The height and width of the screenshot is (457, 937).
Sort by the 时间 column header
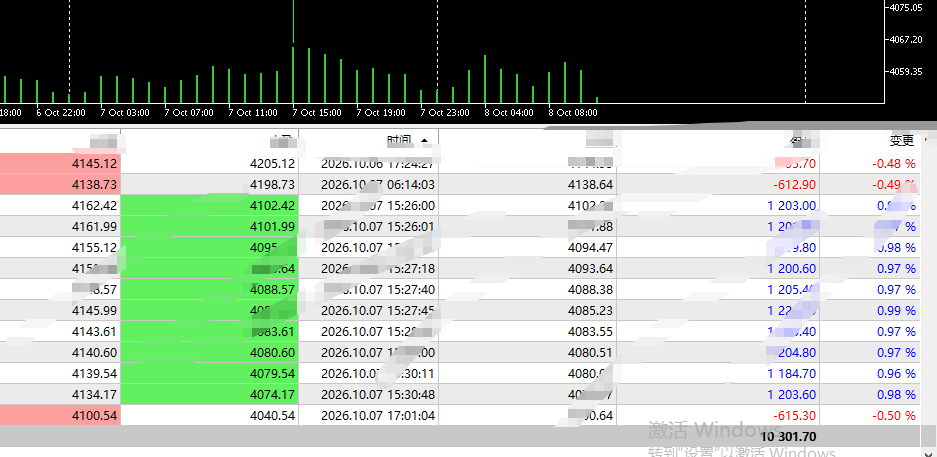click(399, 141)
